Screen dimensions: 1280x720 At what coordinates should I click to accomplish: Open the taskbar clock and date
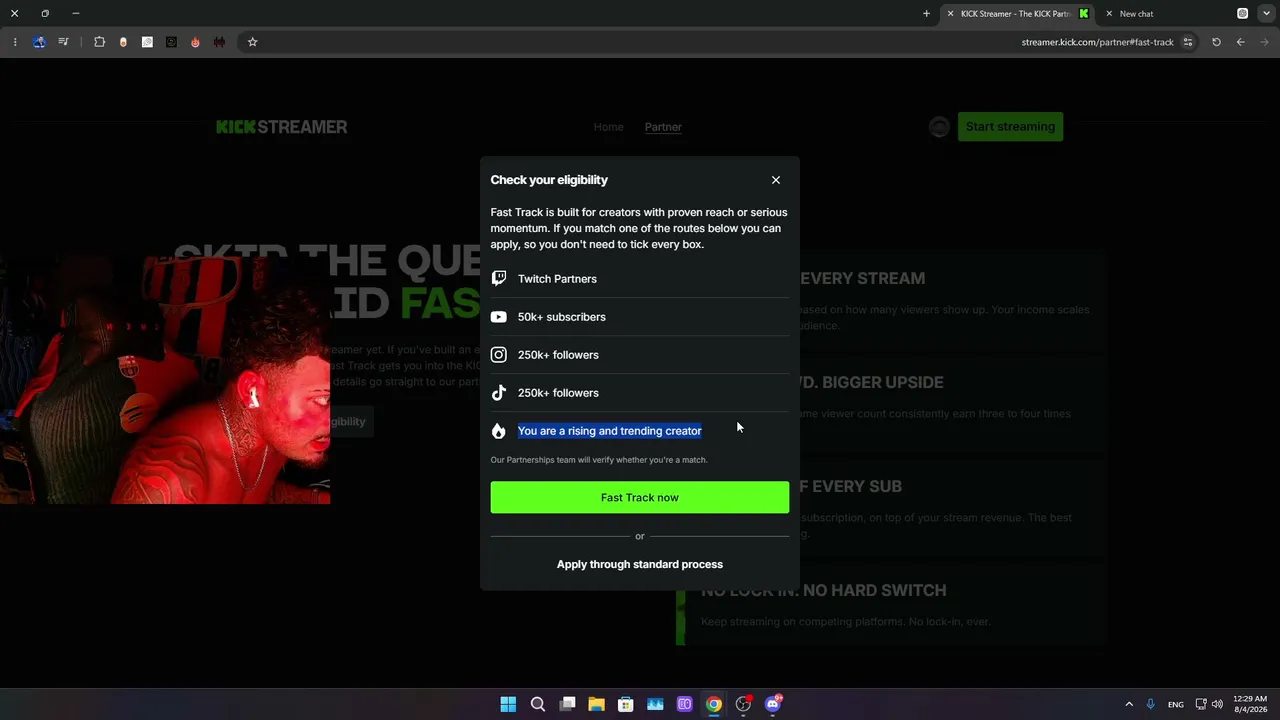click(x=1250, y=704)
